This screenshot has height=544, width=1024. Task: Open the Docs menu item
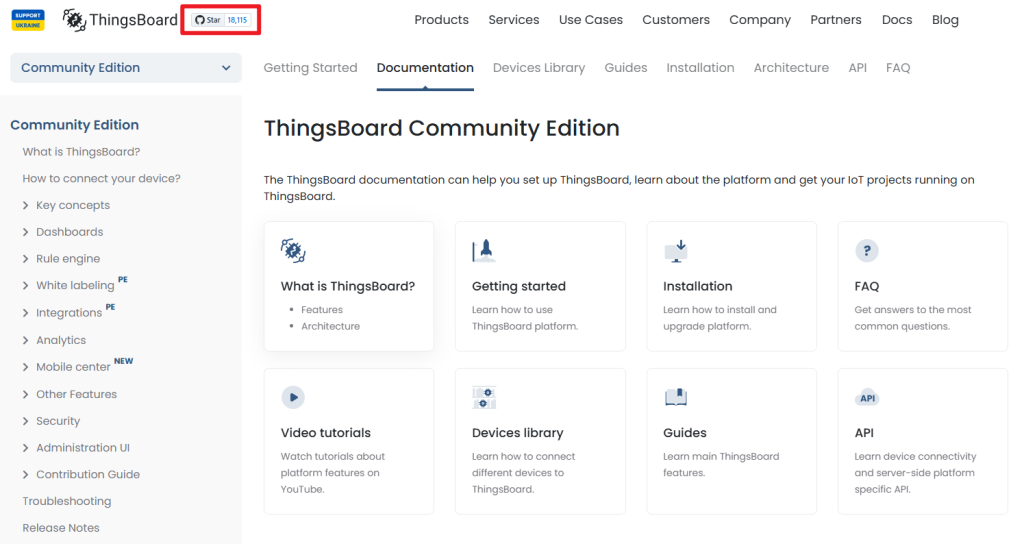click(x=897, y=20)
